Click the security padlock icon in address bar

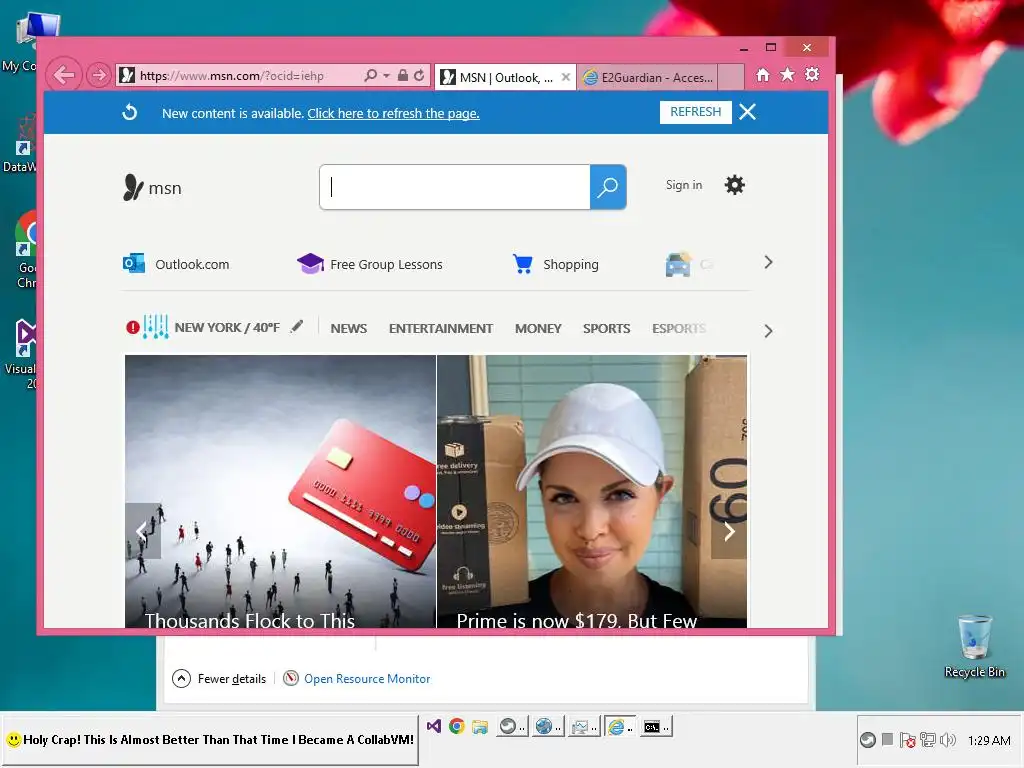click(x=403, y=76)
